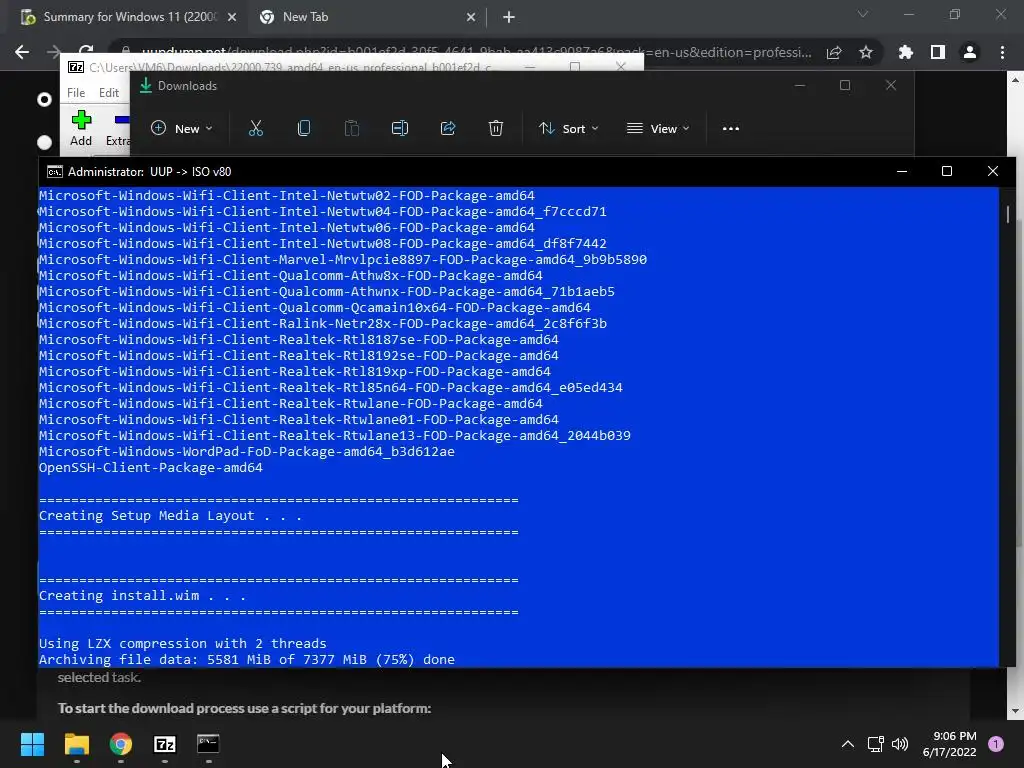Expand the View dropdown in Downloads window
Image resolution: width=1024 pixels, height=768 pixels.
pyautogui.click(x=658, y=129)
